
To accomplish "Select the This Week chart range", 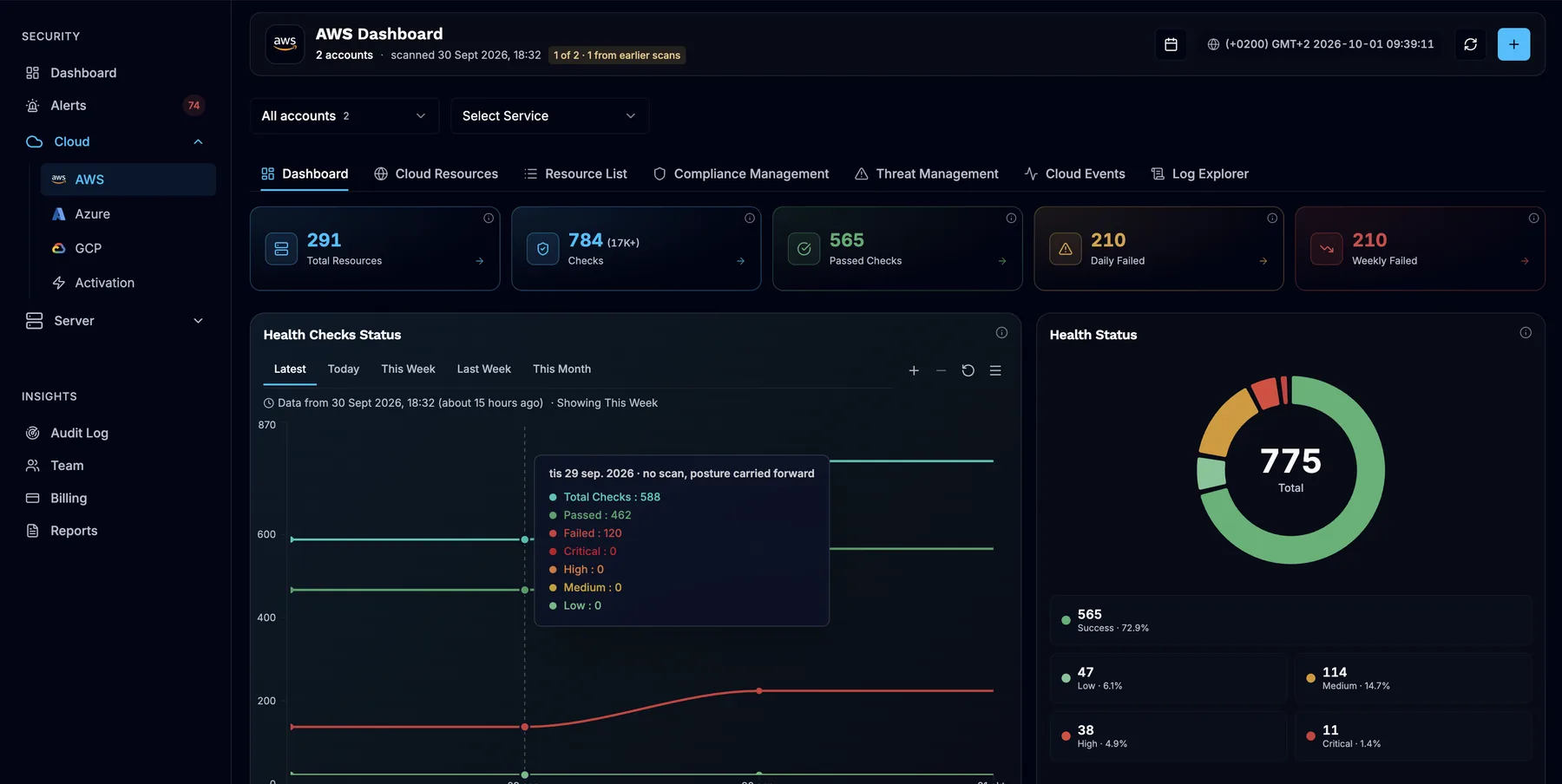I will [x=408, y=369].
